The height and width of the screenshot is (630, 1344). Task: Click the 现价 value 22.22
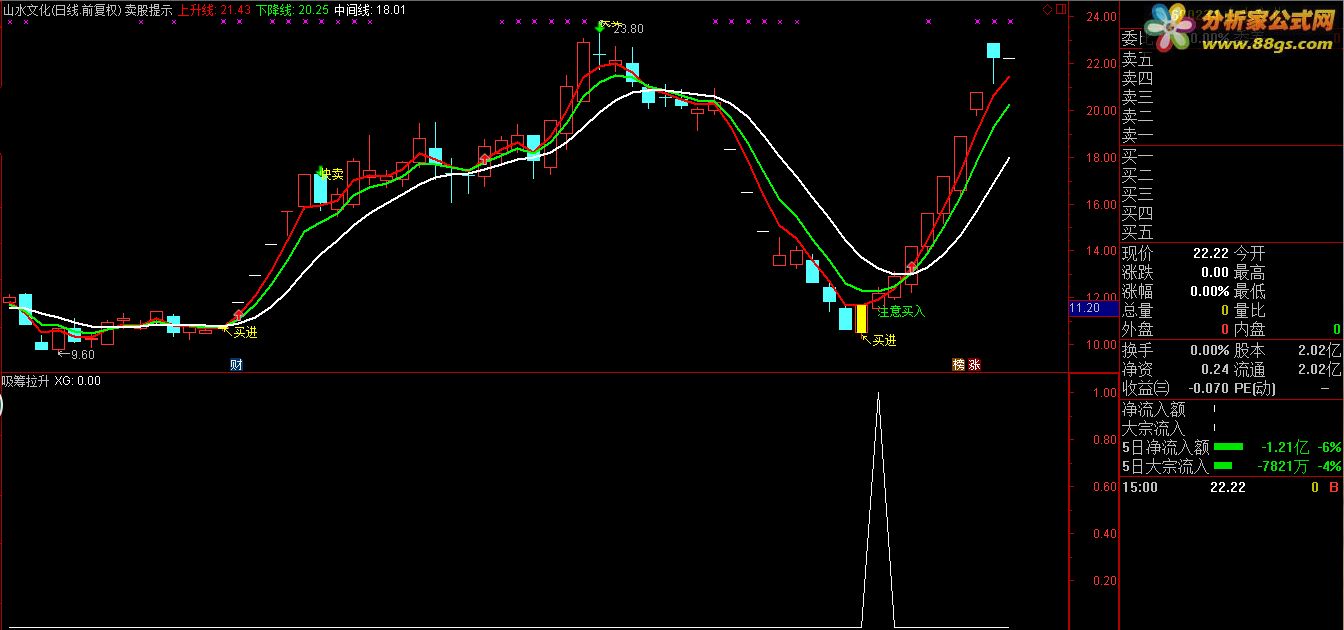click(x=1211, y=253)
